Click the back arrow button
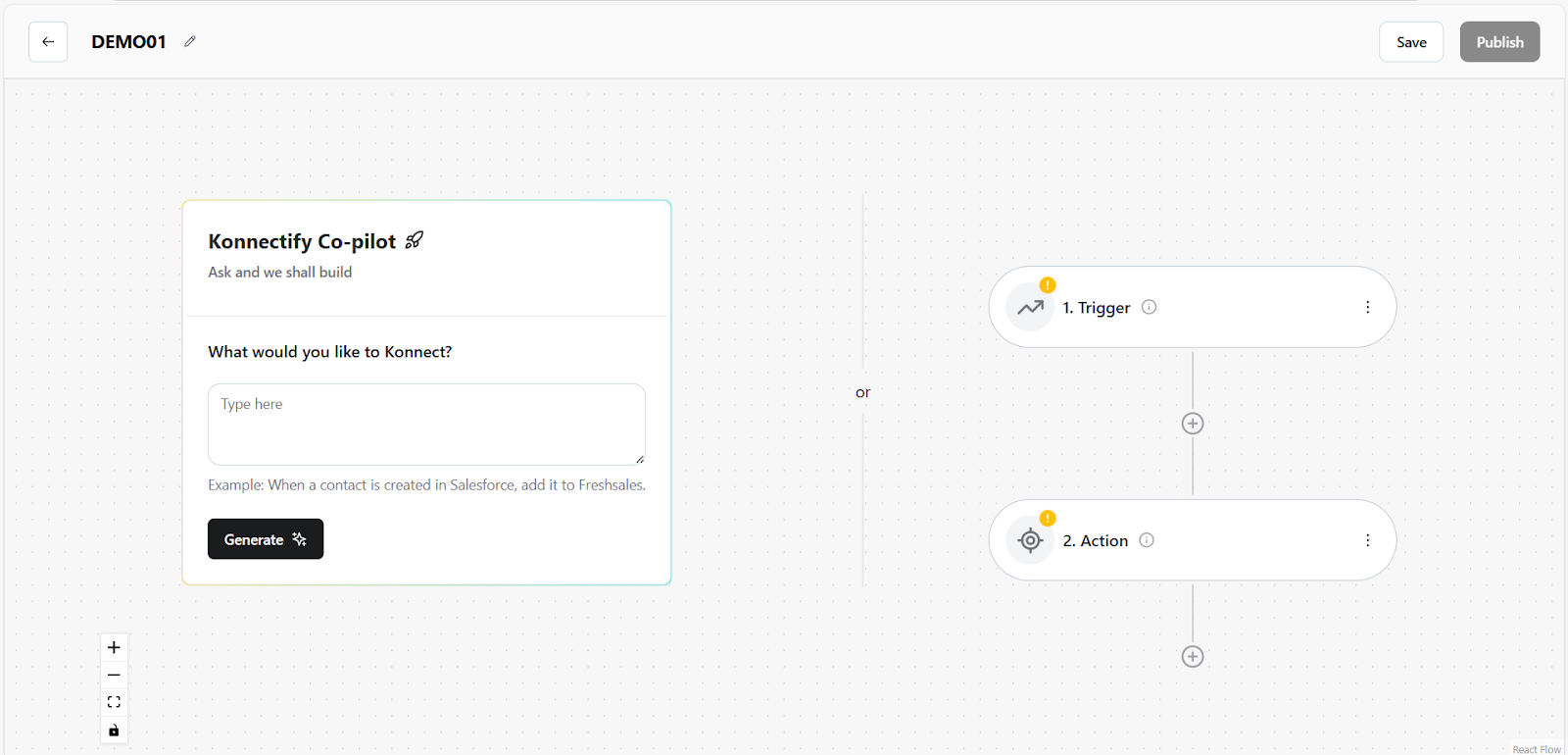The width and height of the screenshot is (1568, 755). [48, 42]
